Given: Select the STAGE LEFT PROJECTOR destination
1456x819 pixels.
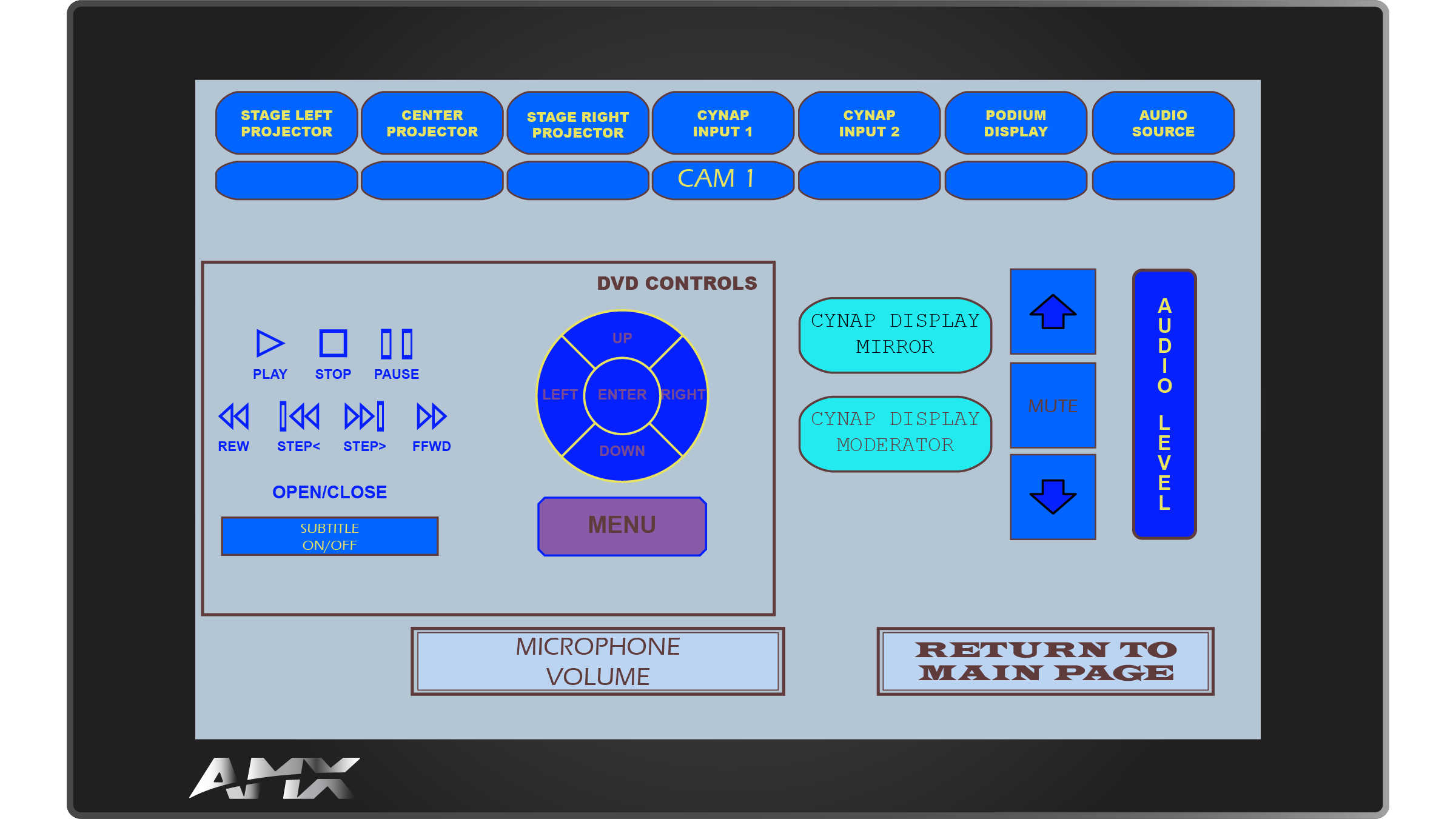Looking at the screenshot, I should pos(286,123).
